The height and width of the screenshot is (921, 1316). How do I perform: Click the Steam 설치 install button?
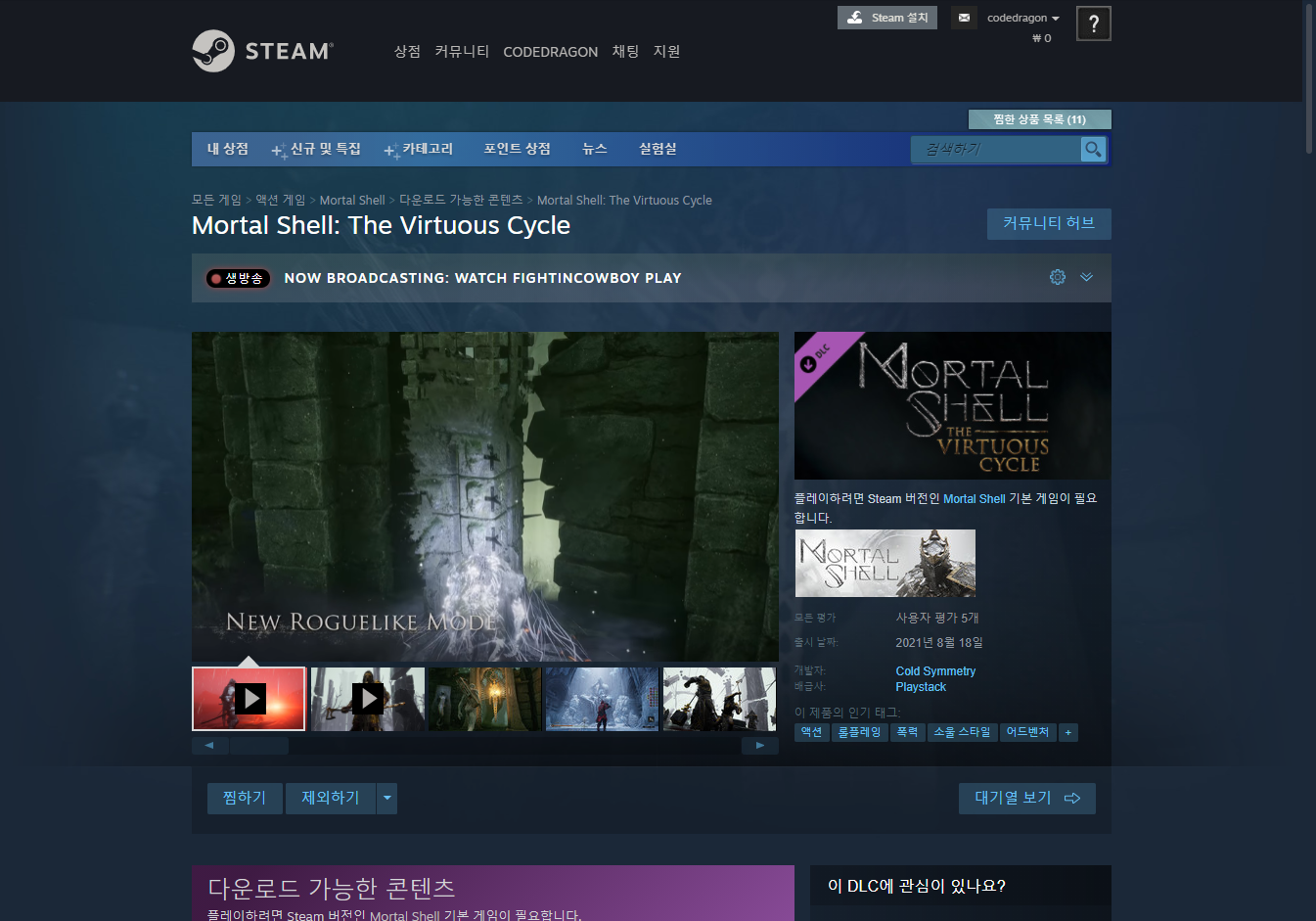coord(887,18)
